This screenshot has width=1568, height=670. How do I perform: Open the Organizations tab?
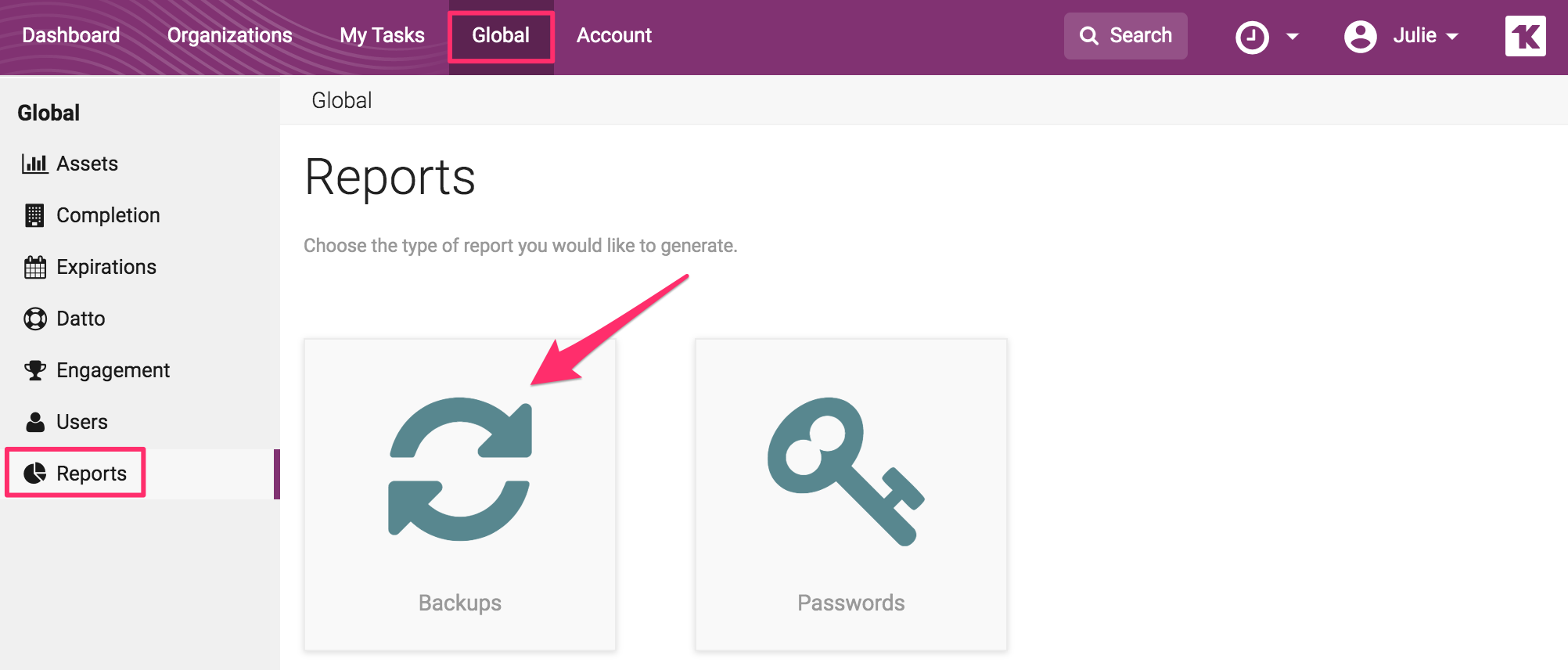(x=229, y=35)
